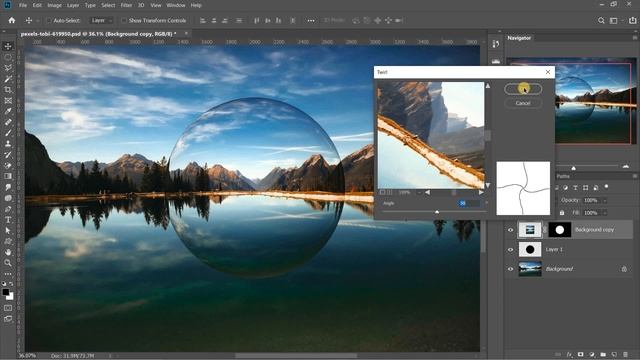
Task: Open the Opacity dropdown arrow
Action: point(605,200)
